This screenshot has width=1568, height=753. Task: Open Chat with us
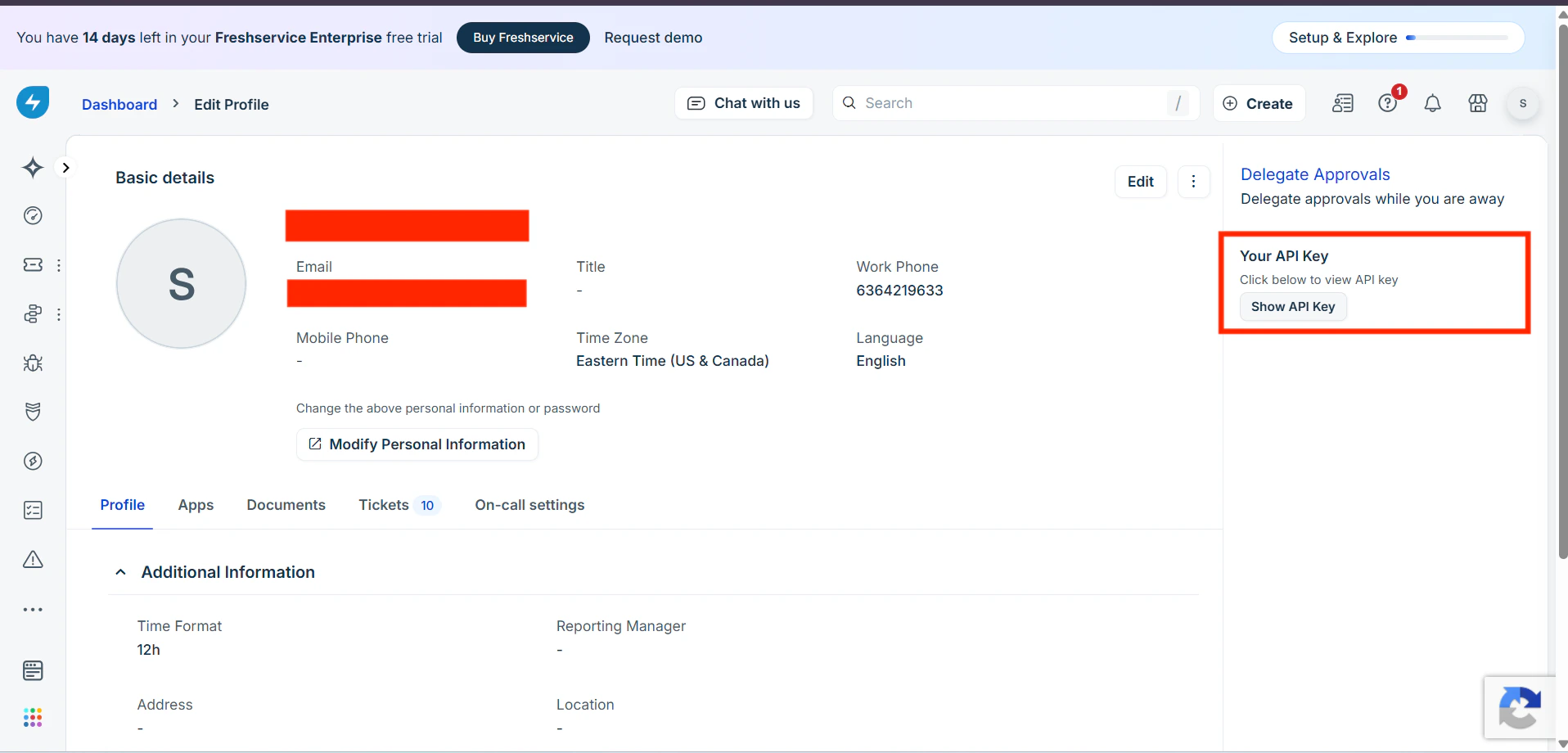[x=744, y=103]
